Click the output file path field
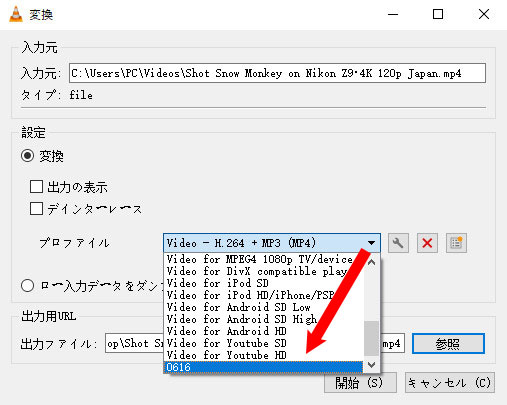 pos(255,343)
